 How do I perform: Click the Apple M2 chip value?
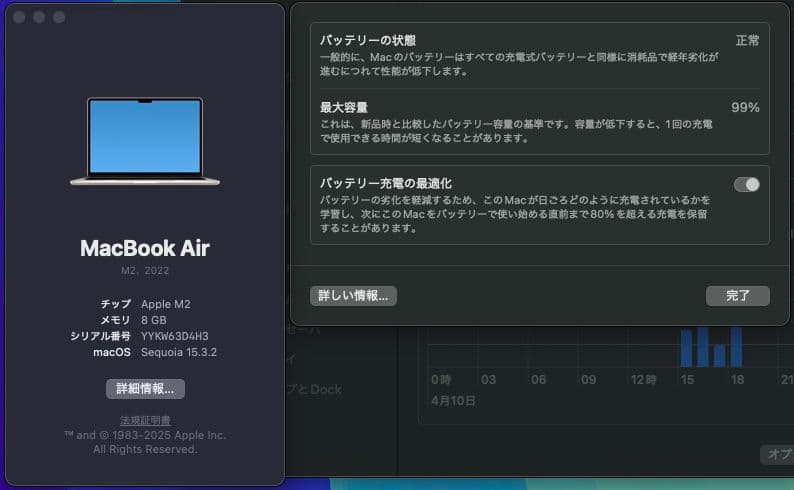click(x=166, y=304)
